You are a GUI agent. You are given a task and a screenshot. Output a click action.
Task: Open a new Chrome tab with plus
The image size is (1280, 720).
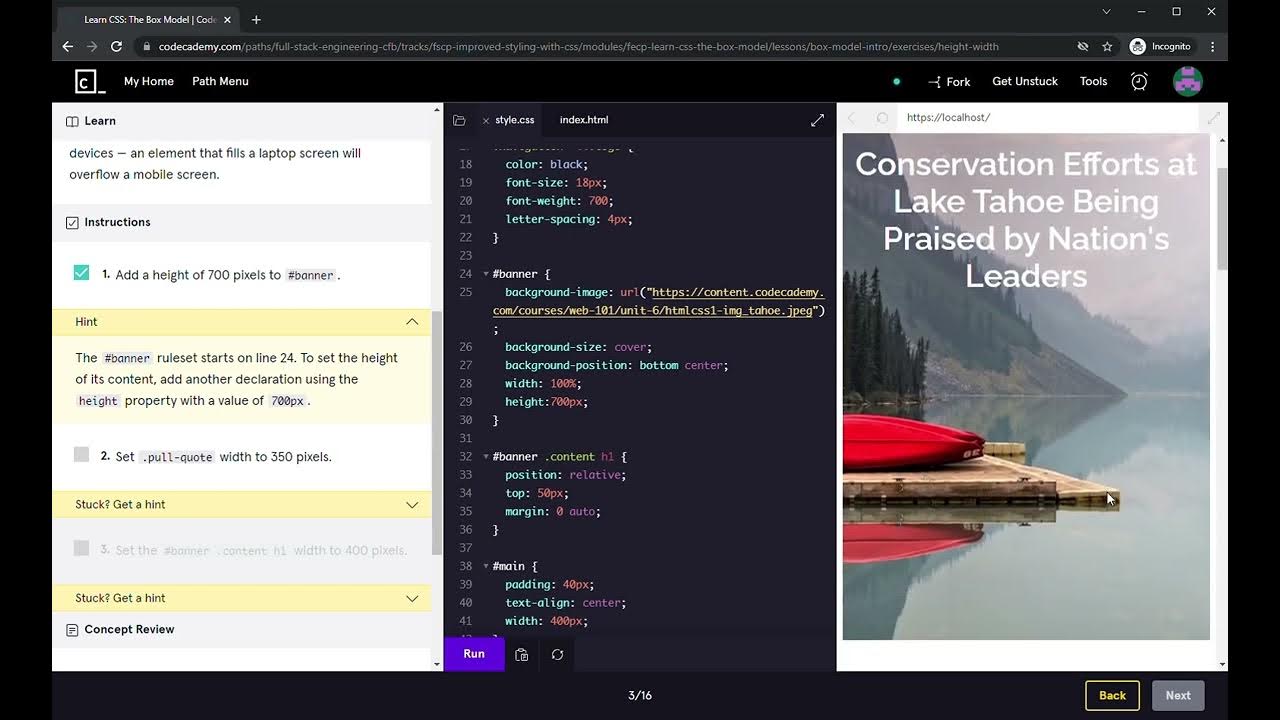(256, 19)
